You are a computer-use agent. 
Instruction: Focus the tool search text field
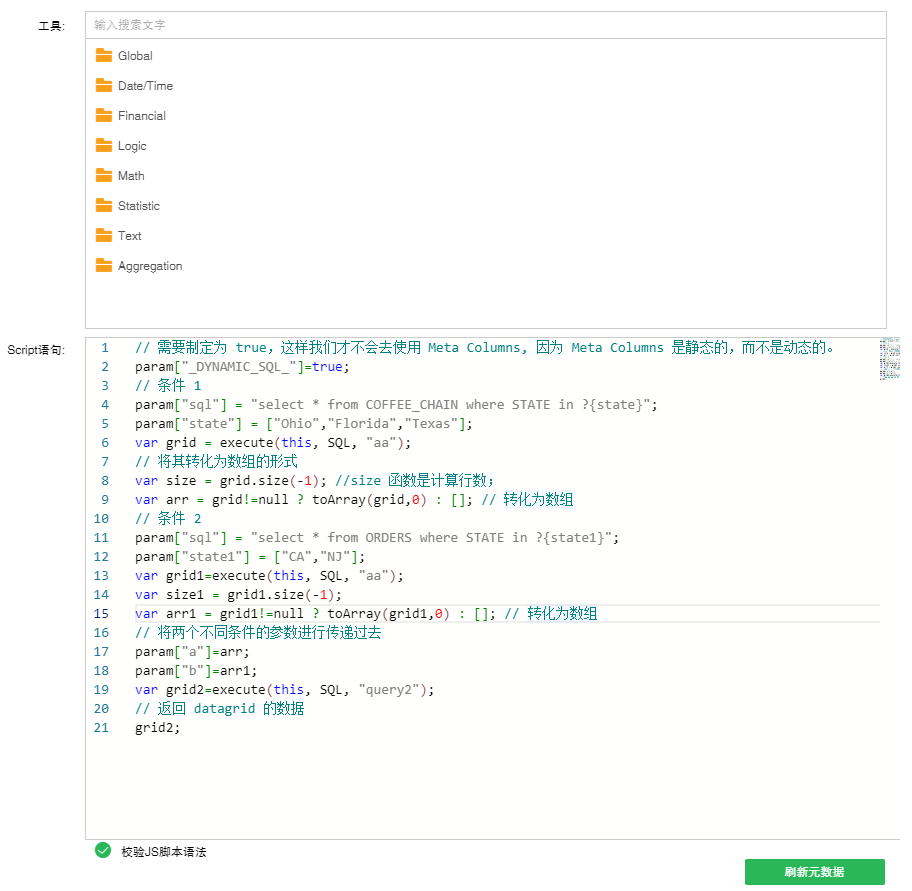(485, 24)
